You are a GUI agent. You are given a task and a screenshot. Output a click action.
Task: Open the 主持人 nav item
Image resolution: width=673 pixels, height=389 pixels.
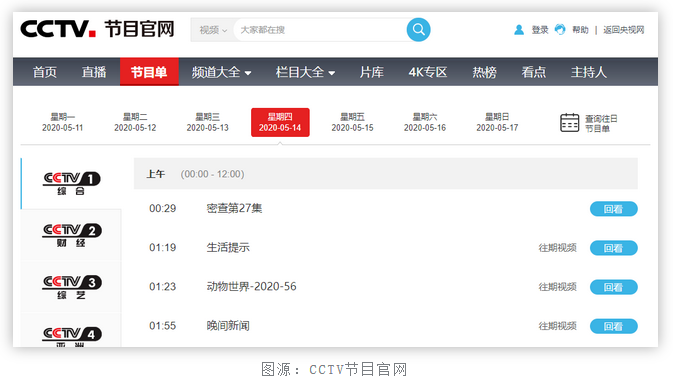point(589,72)
